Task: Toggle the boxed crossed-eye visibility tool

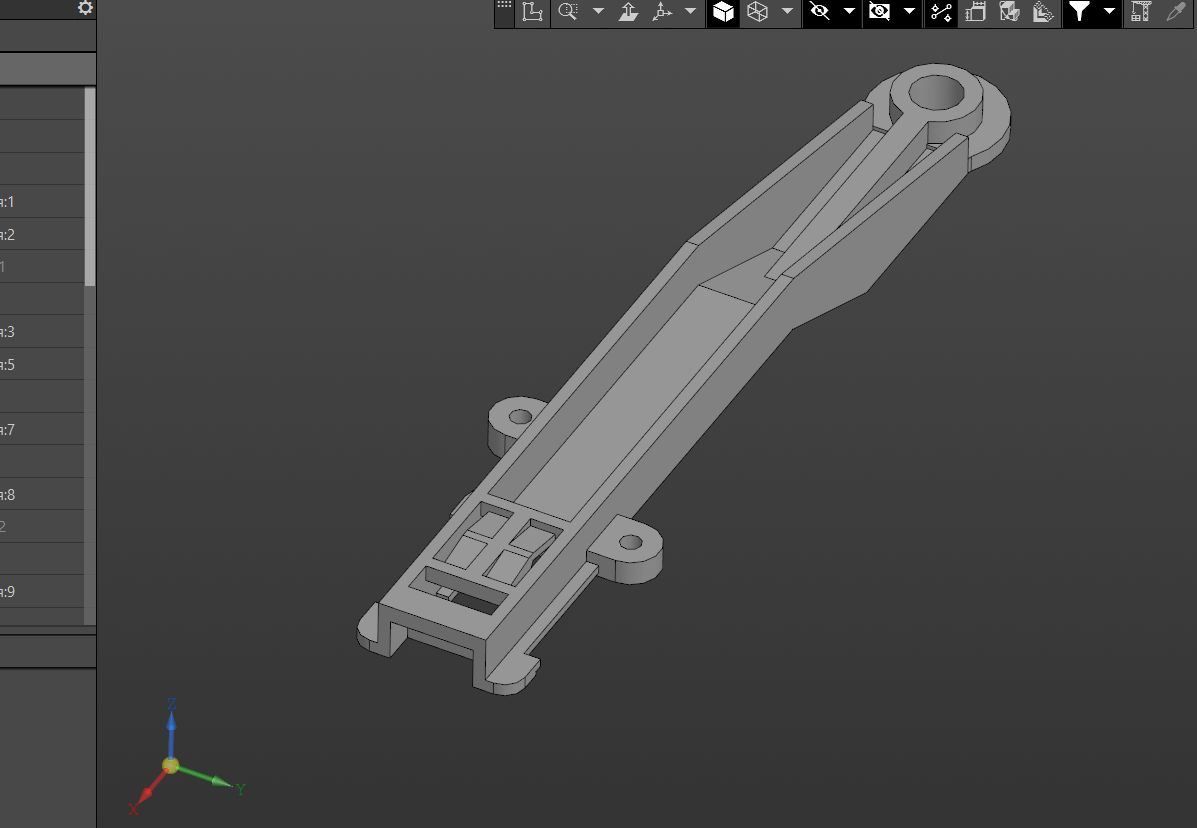Action: (x=879, y=11)
